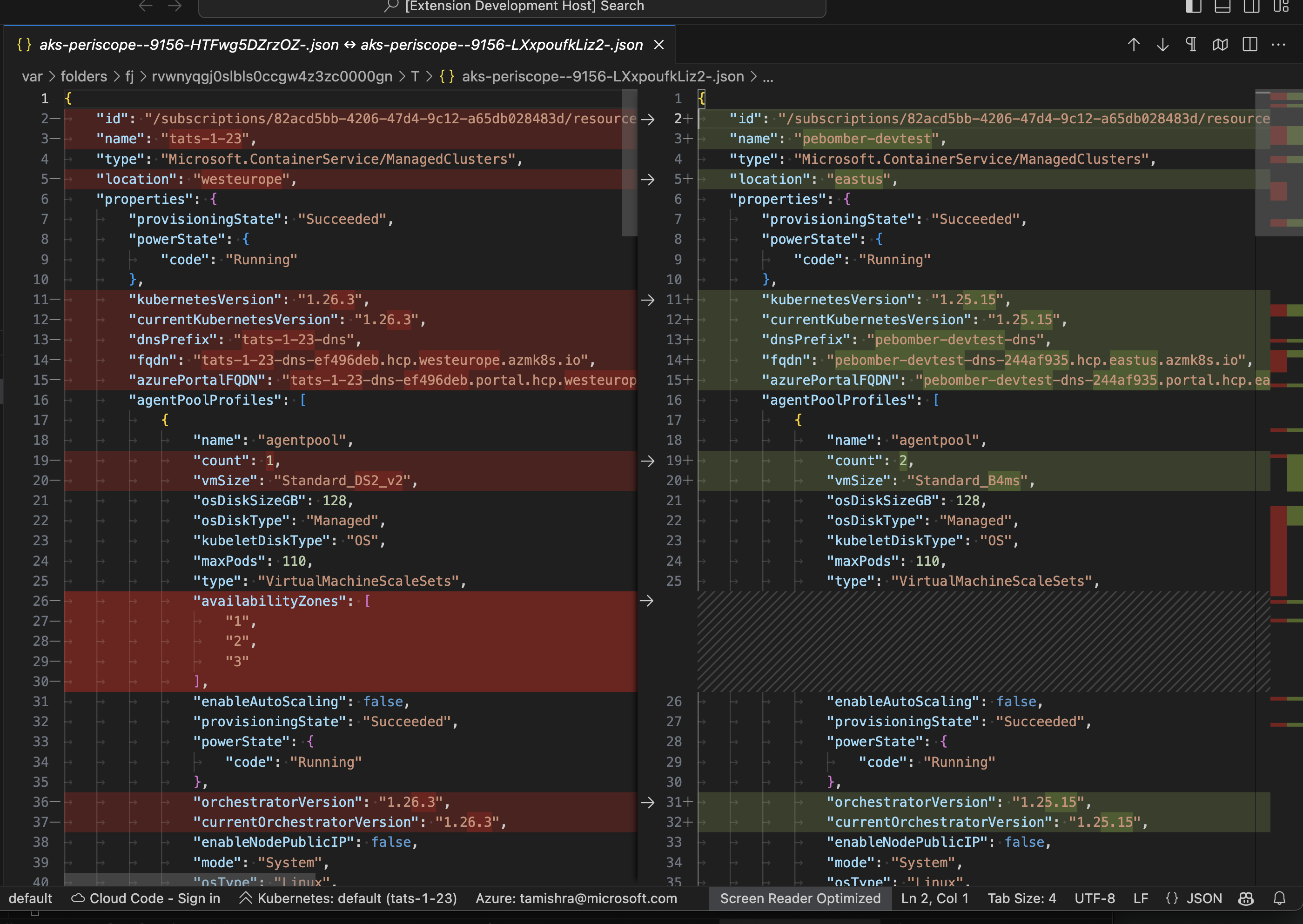1303x924 pixels.
Task: Revert change arrow beside the "id" line
Action: coord(647,119)
